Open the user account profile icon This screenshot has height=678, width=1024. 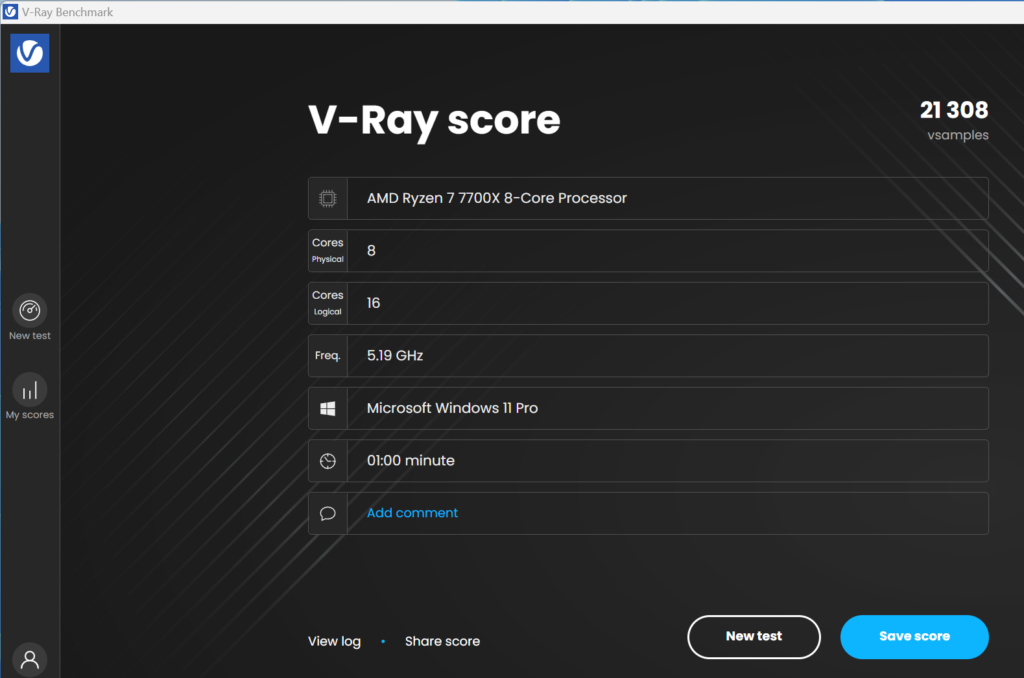point(29,659)
